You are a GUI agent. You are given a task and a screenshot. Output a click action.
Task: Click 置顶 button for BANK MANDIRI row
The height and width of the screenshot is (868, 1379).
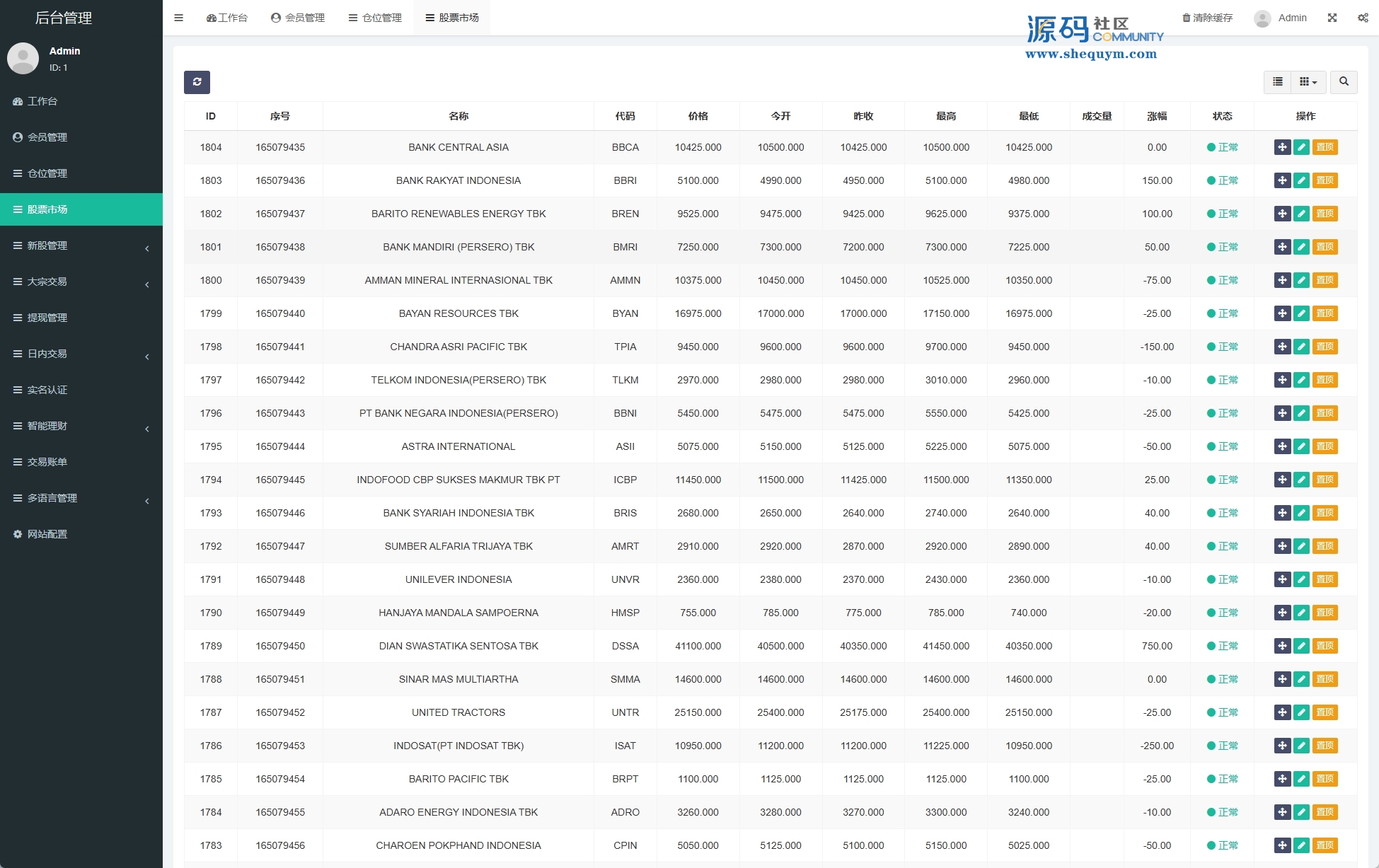[x=1325, y=247]
